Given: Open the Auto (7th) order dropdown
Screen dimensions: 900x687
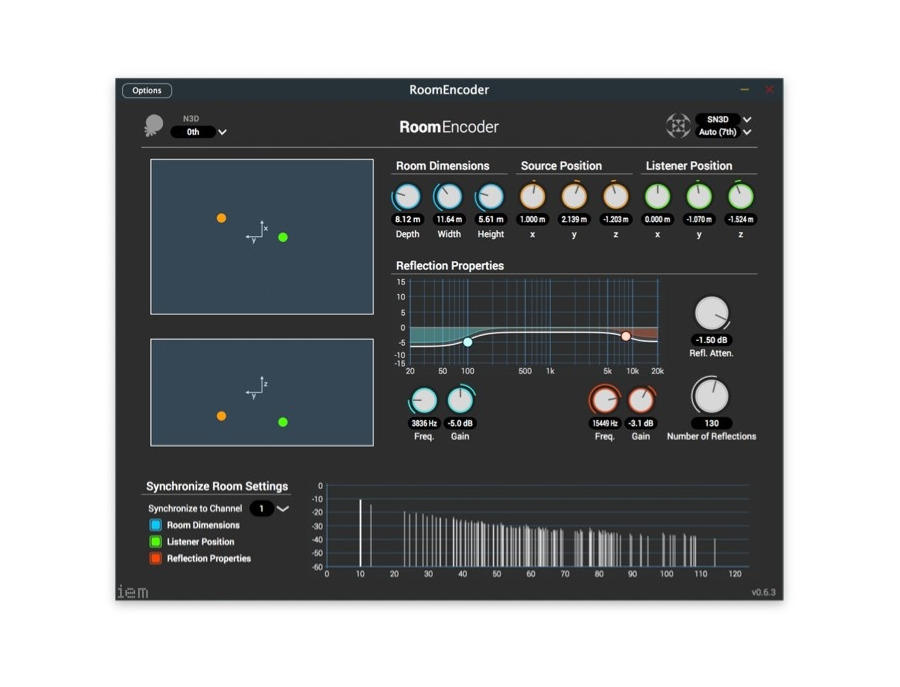Looking at the screenshot, I should click(723, 132).
